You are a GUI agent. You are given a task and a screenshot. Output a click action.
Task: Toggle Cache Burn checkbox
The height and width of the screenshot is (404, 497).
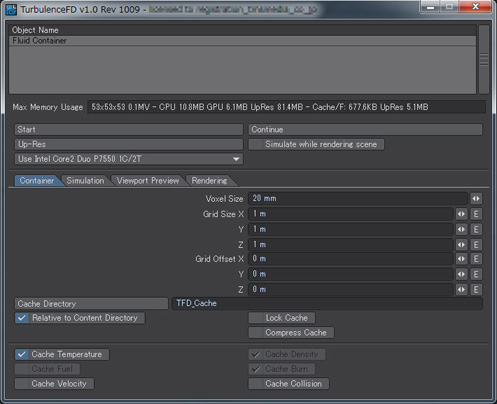[x=282, y=369]
